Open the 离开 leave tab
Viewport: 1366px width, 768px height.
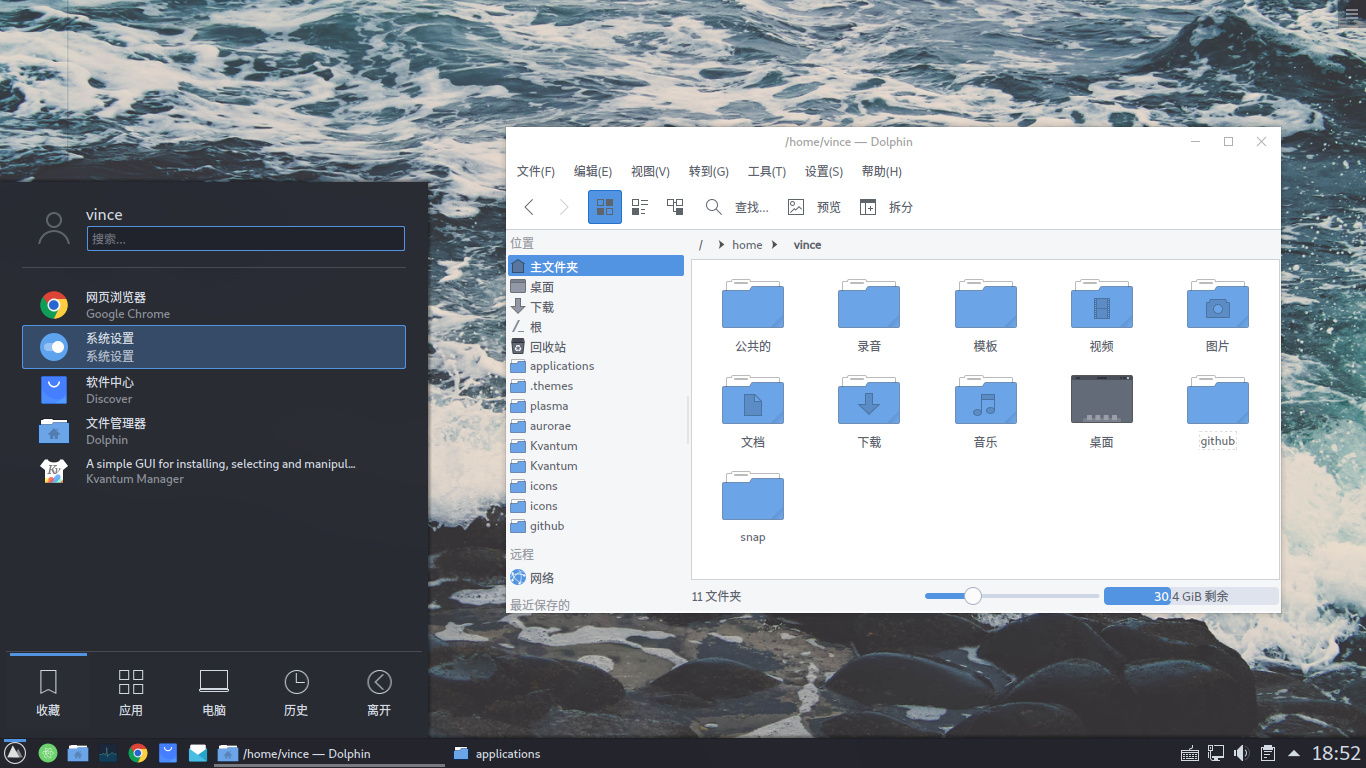click(379, 692)
